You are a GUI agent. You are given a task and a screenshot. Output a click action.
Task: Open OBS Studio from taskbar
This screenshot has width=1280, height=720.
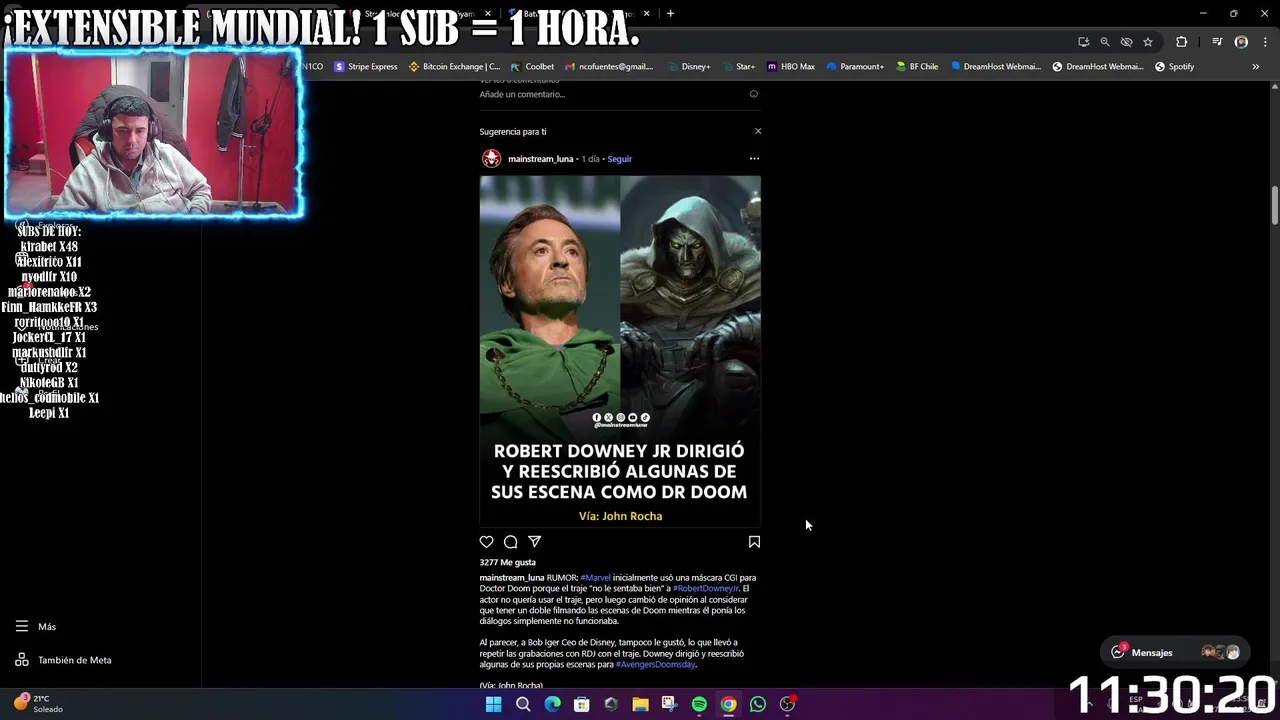tap(787, 704)
